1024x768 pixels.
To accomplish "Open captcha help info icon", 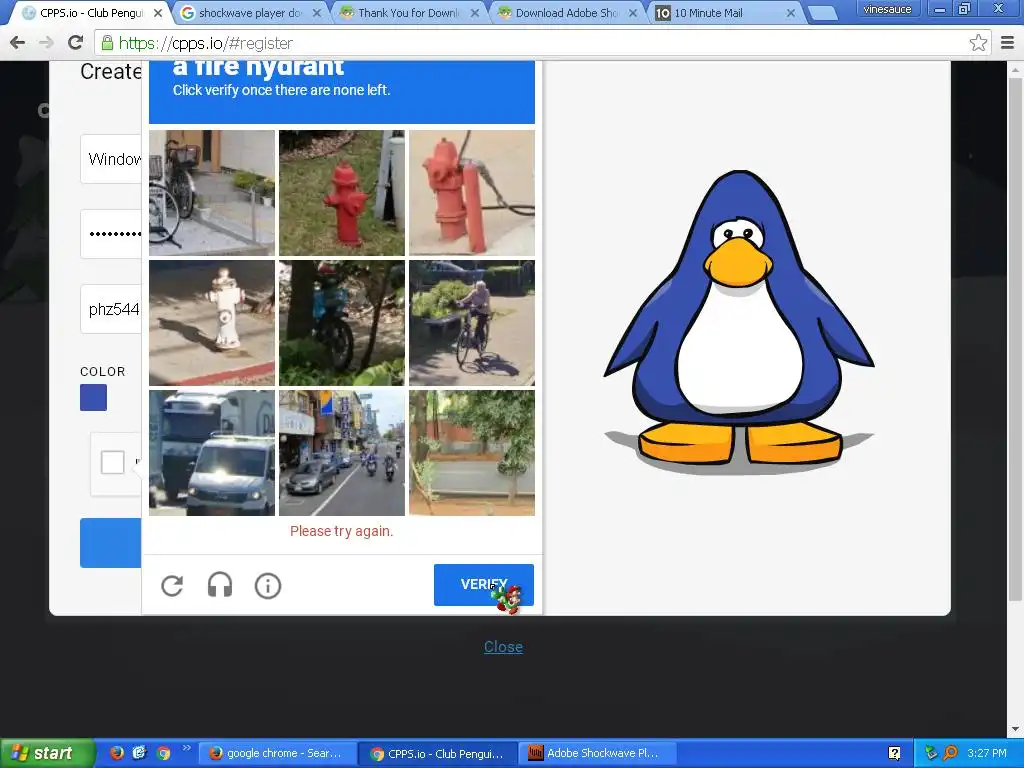I will tap(268, 586).
